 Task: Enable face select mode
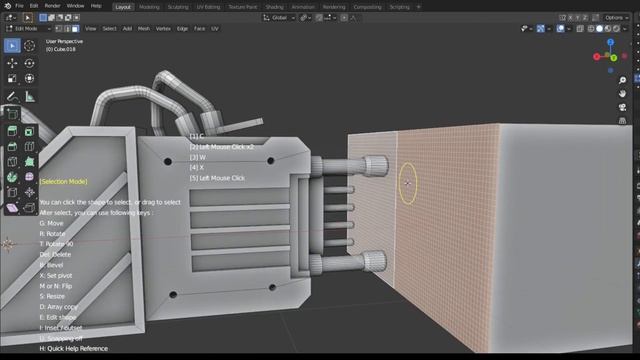pyautogui.click(x=76, y=29)
